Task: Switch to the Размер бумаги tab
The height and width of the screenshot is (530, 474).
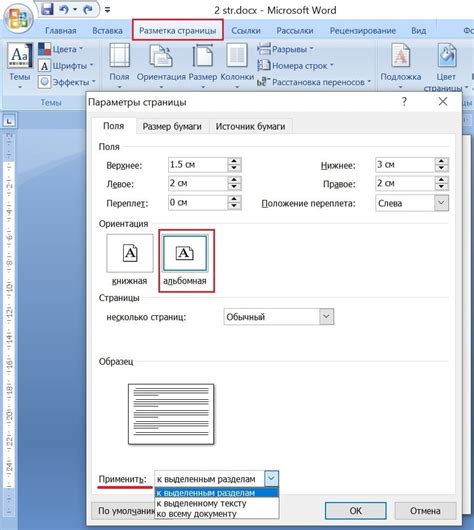Action: click(172, 126)
